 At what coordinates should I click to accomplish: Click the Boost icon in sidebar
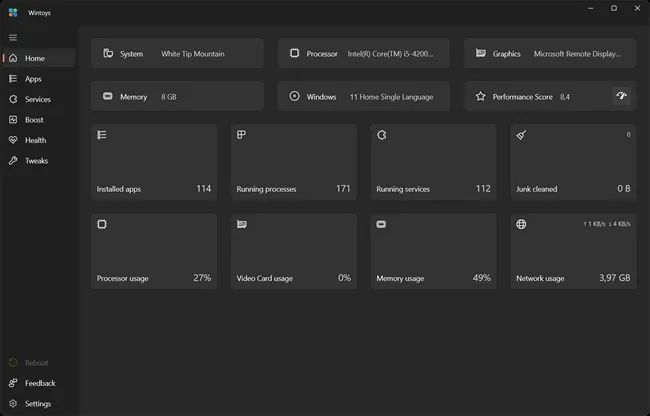click(13, 120)
